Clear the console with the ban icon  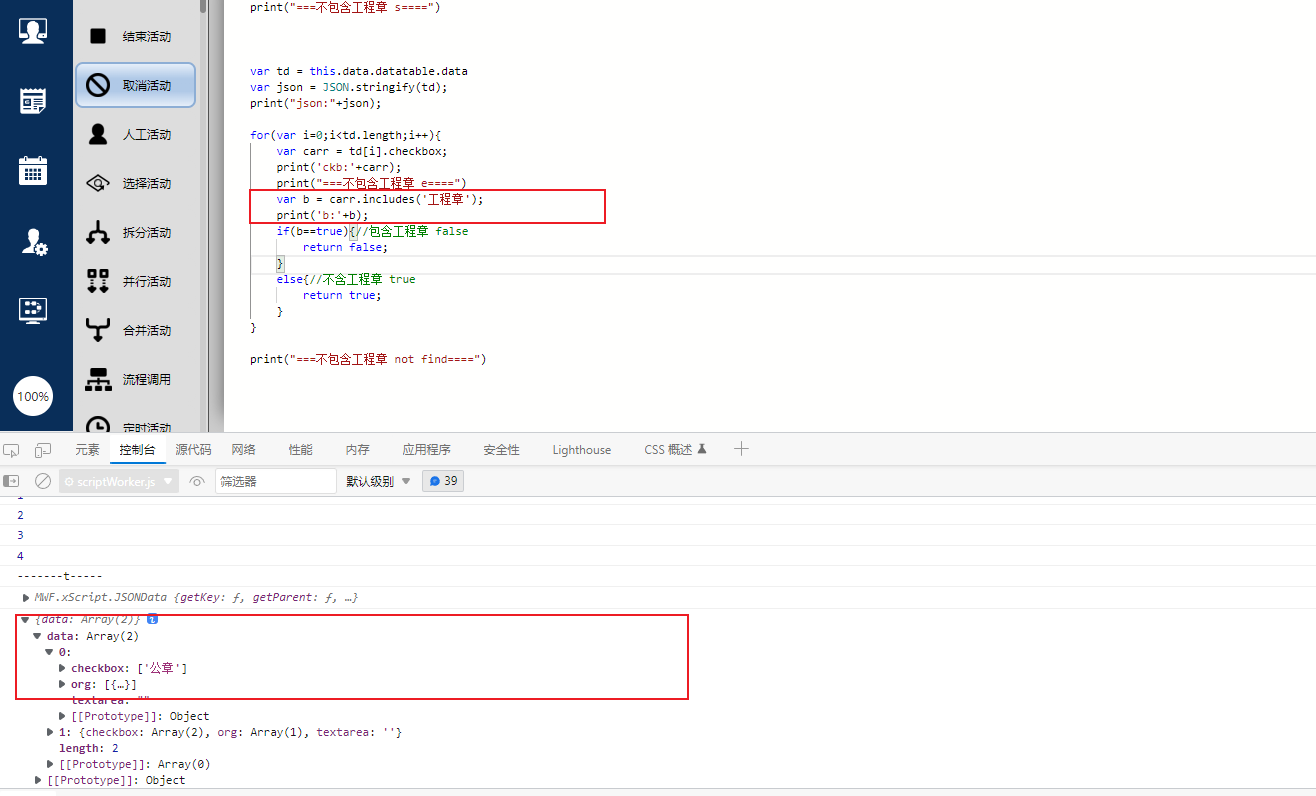coord(43,481)
